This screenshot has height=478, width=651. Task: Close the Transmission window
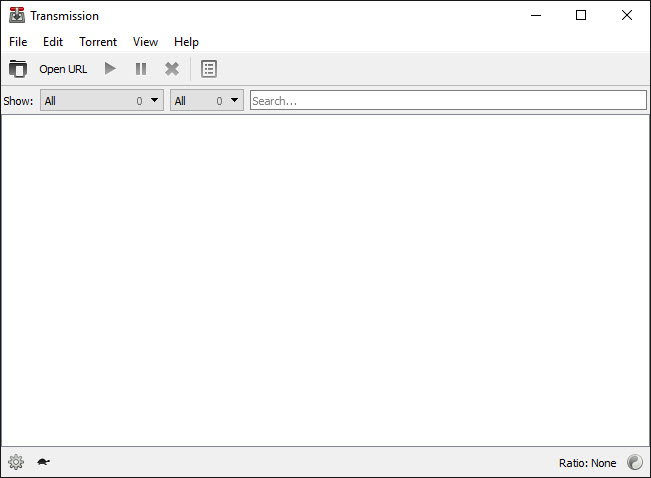tap(627, 15)
